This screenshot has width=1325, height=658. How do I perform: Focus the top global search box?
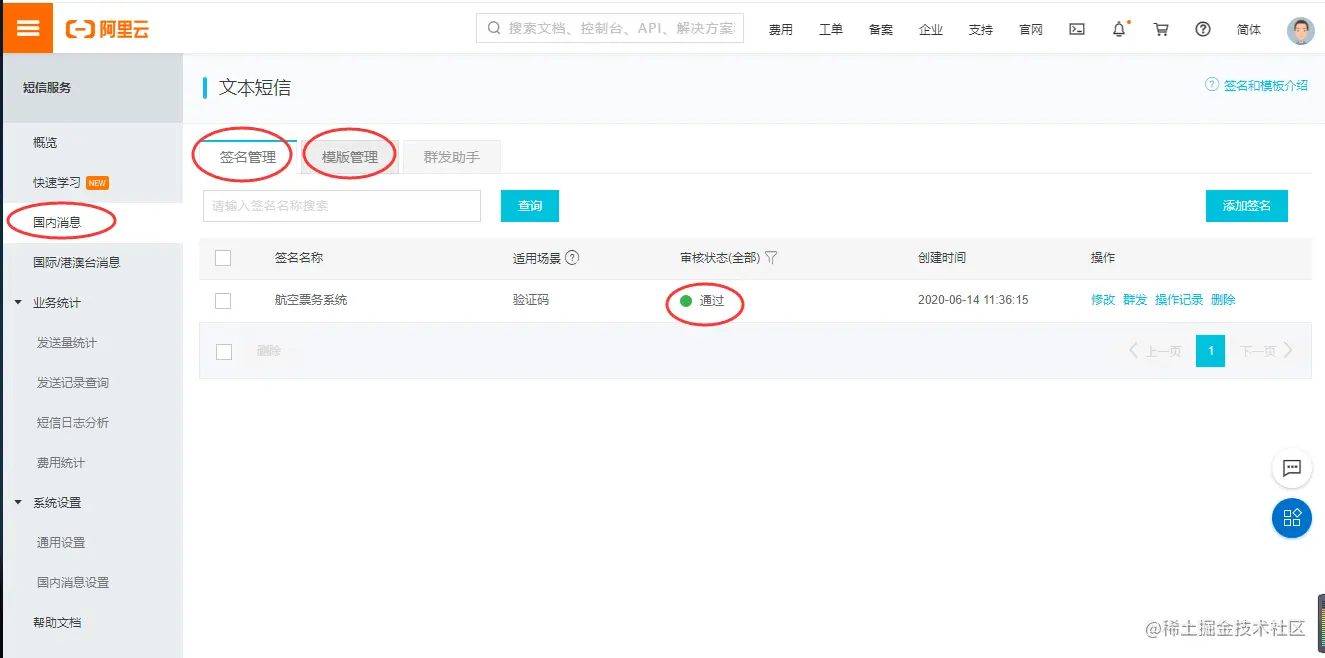click(610, 28)
